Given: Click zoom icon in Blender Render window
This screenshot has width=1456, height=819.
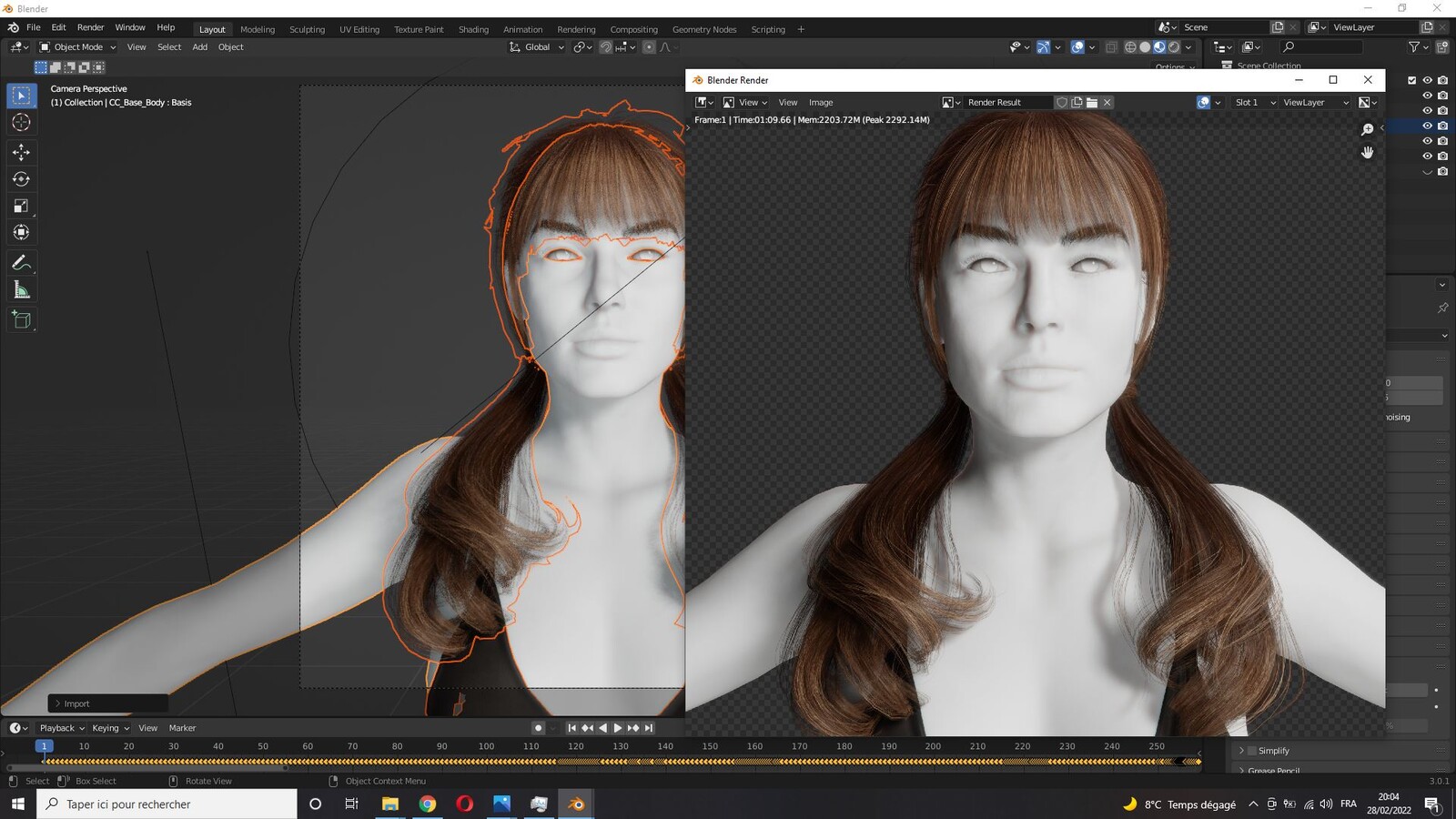Looking at the screenshot, I should 1367,130.
